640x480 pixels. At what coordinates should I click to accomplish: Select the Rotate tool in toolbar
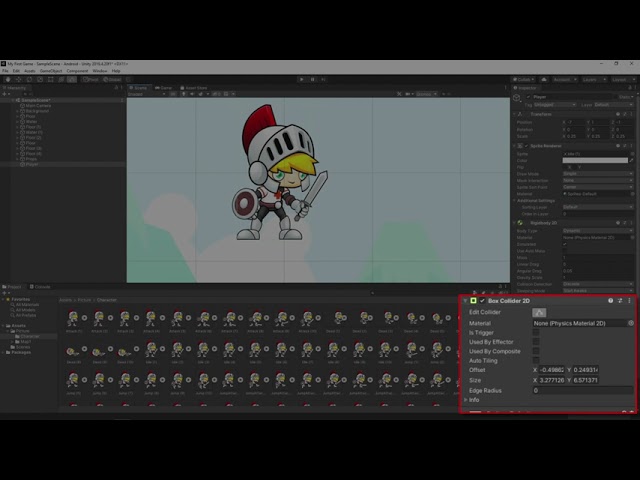point(29,79)
